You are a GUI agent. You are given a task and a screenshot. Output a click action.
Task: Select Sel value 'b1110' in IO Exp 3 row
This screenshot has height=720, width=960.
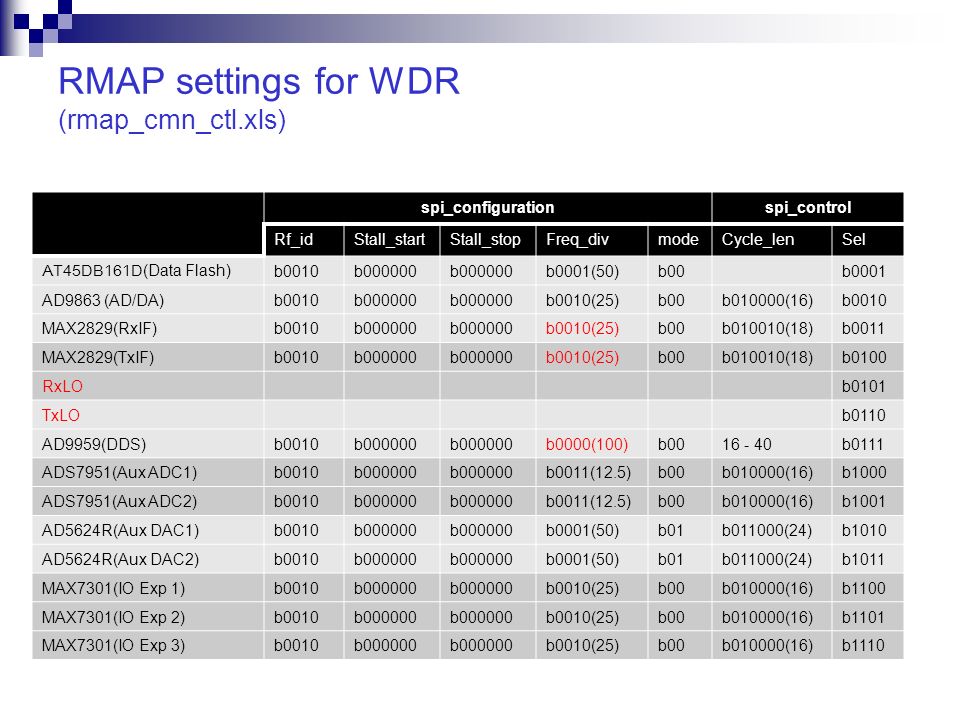(x=863, y=645)
